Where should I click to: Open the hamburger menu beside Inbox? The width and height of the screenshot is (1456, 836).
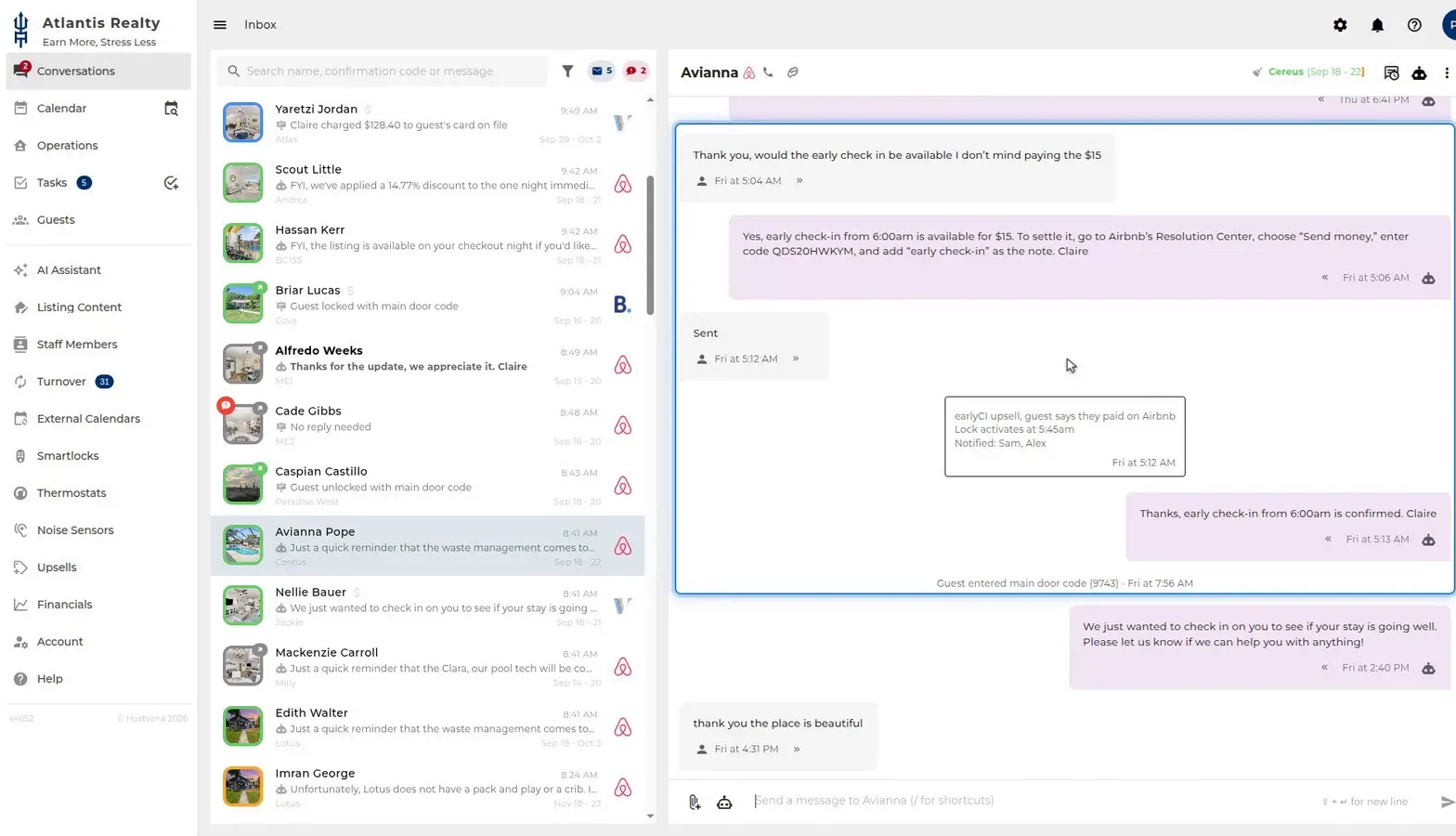tap(220, 25)
